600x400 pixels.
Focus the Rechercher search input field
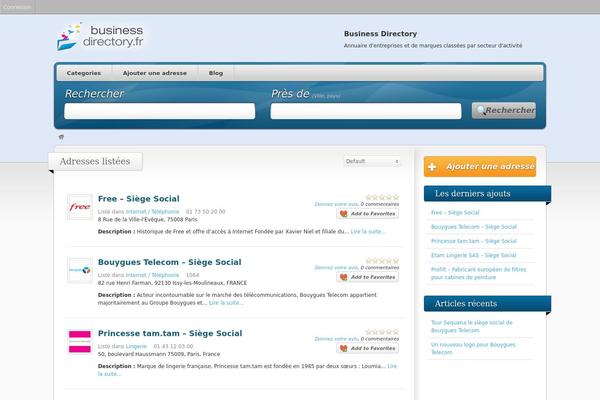tap(160, 111)
